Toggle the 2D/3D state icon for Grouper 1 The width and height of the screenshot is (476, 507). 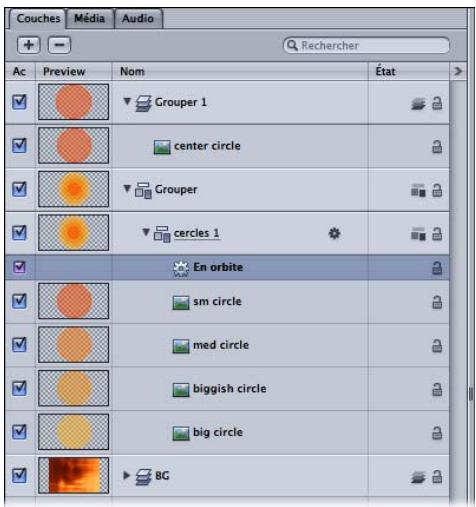418,104
